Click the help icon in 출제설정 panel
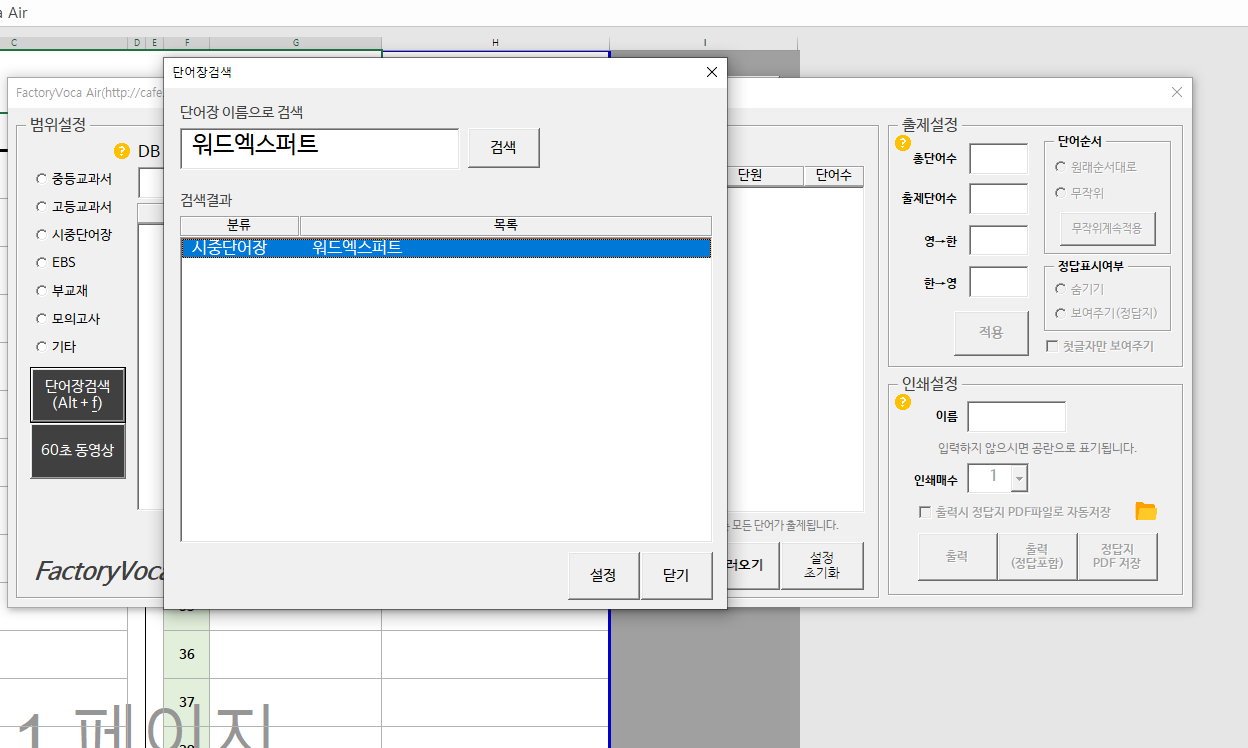This screenshot has width=1248, height=748. tap(903, 143)
